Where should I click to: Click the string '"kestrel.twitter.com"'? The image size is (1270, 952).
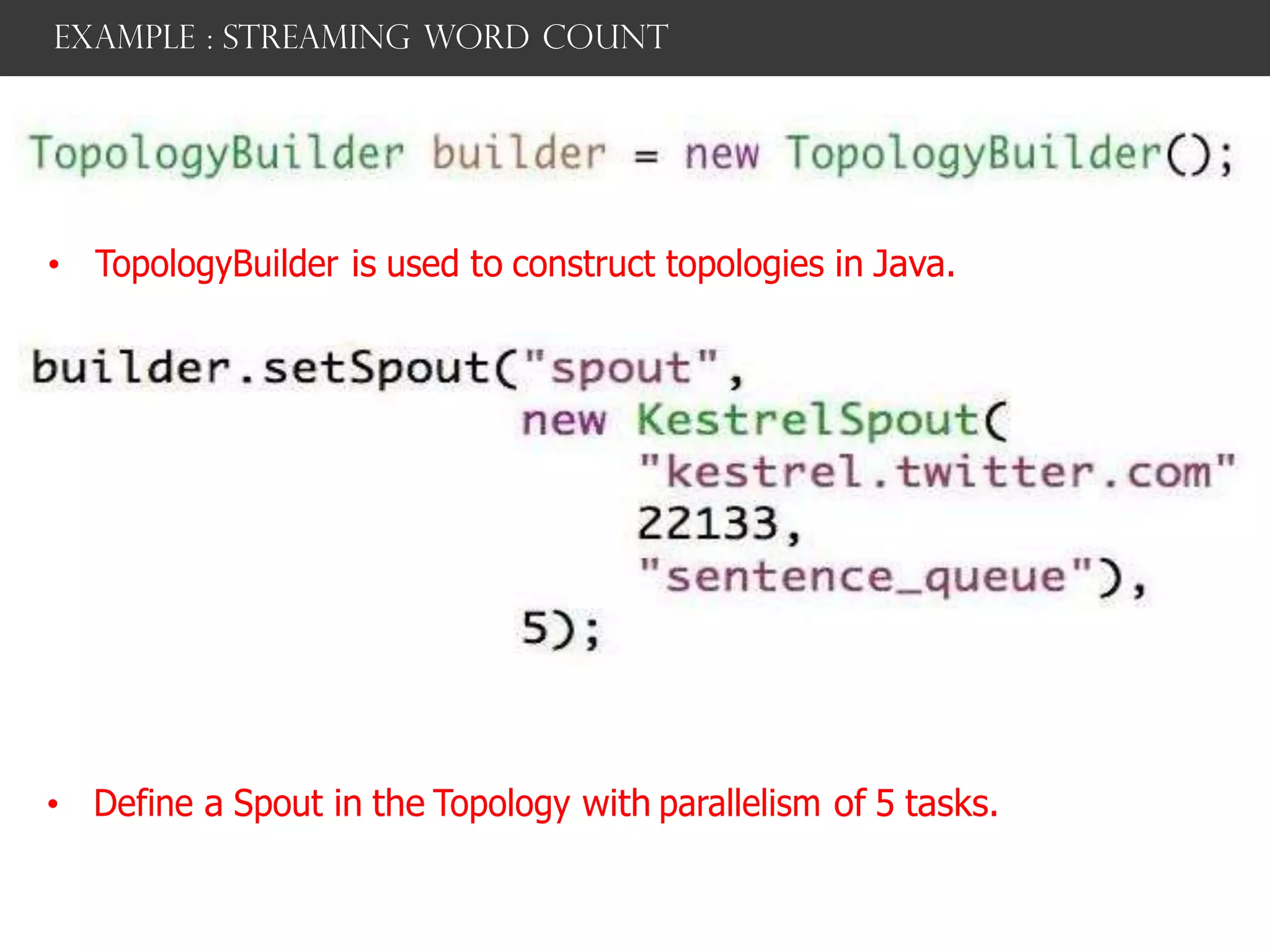[937, 472]
